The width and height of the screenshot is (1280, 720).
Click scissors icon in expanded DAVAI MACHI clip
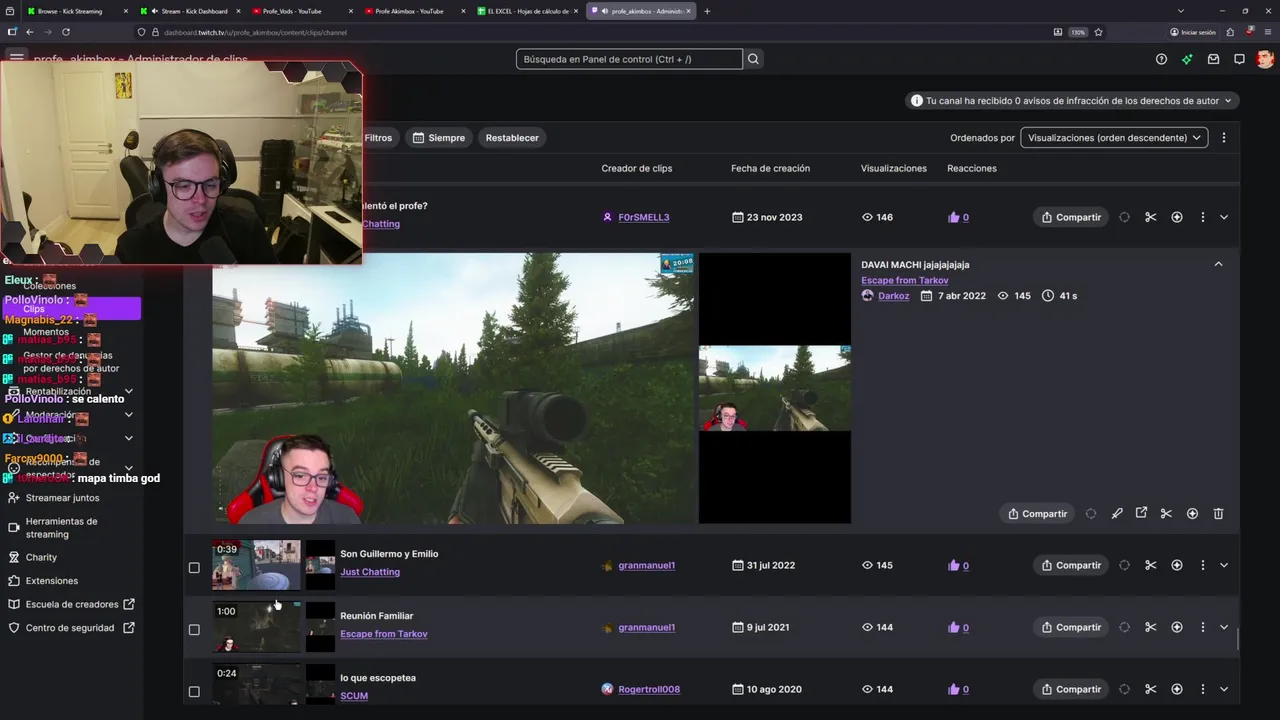pyautogui.click(x=1166, y=513)
